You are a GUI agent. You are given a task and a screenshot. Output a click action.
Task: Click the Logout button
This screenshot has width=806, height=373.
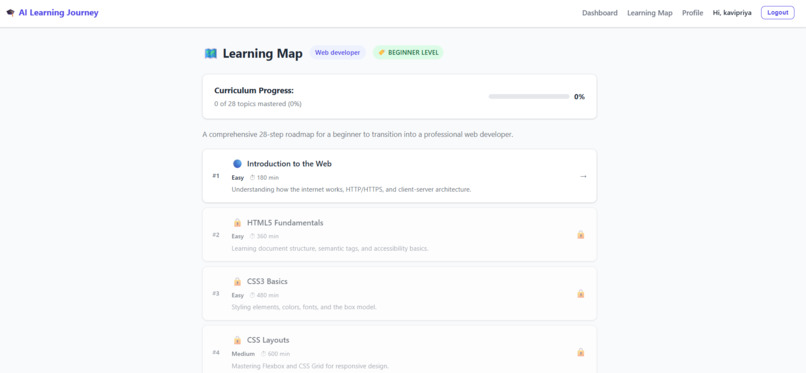tap(777, 13)
